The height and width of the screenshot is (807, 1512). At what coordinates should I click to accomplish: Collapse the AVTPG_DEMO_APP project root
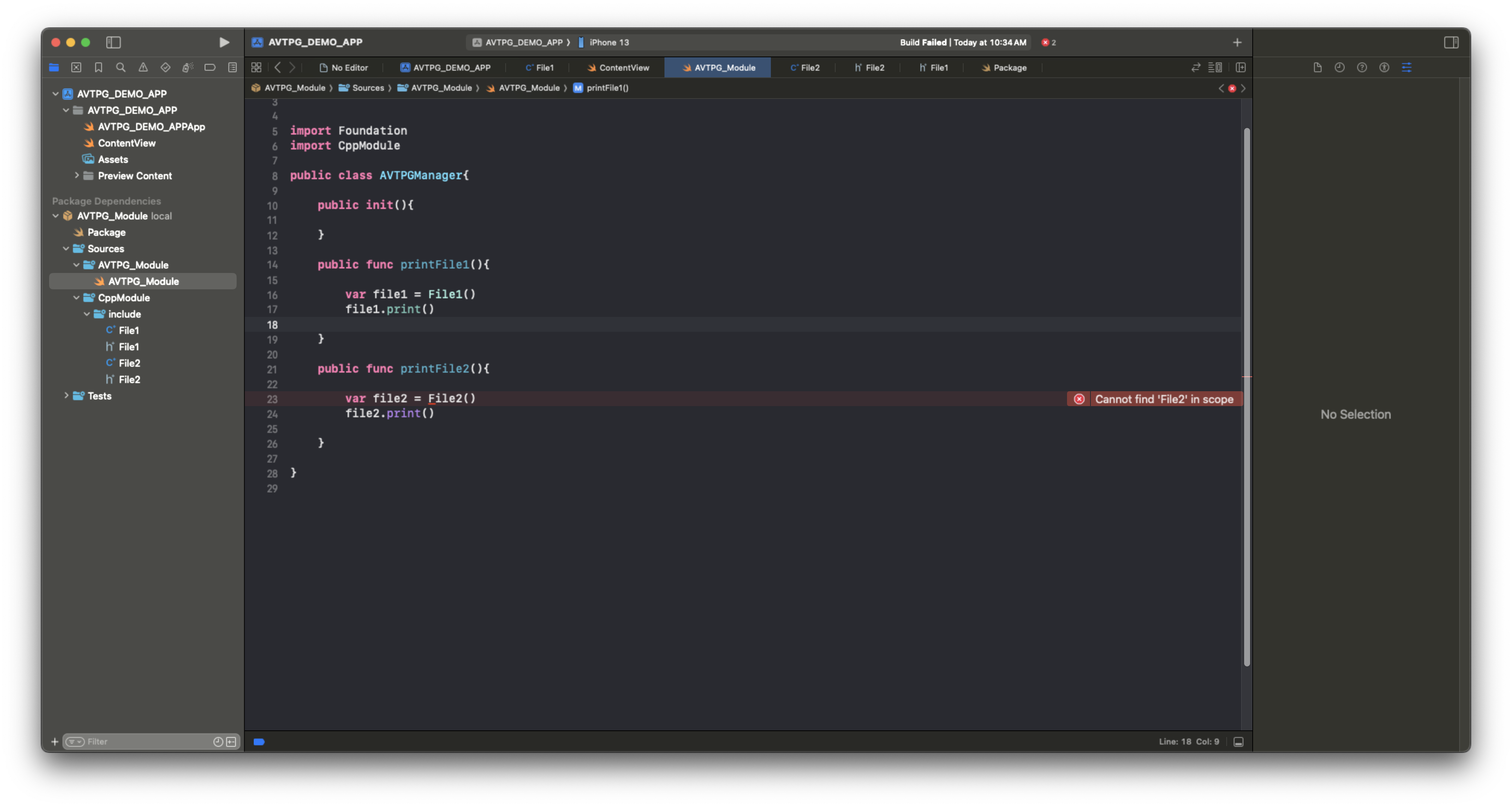pos(56,93)
